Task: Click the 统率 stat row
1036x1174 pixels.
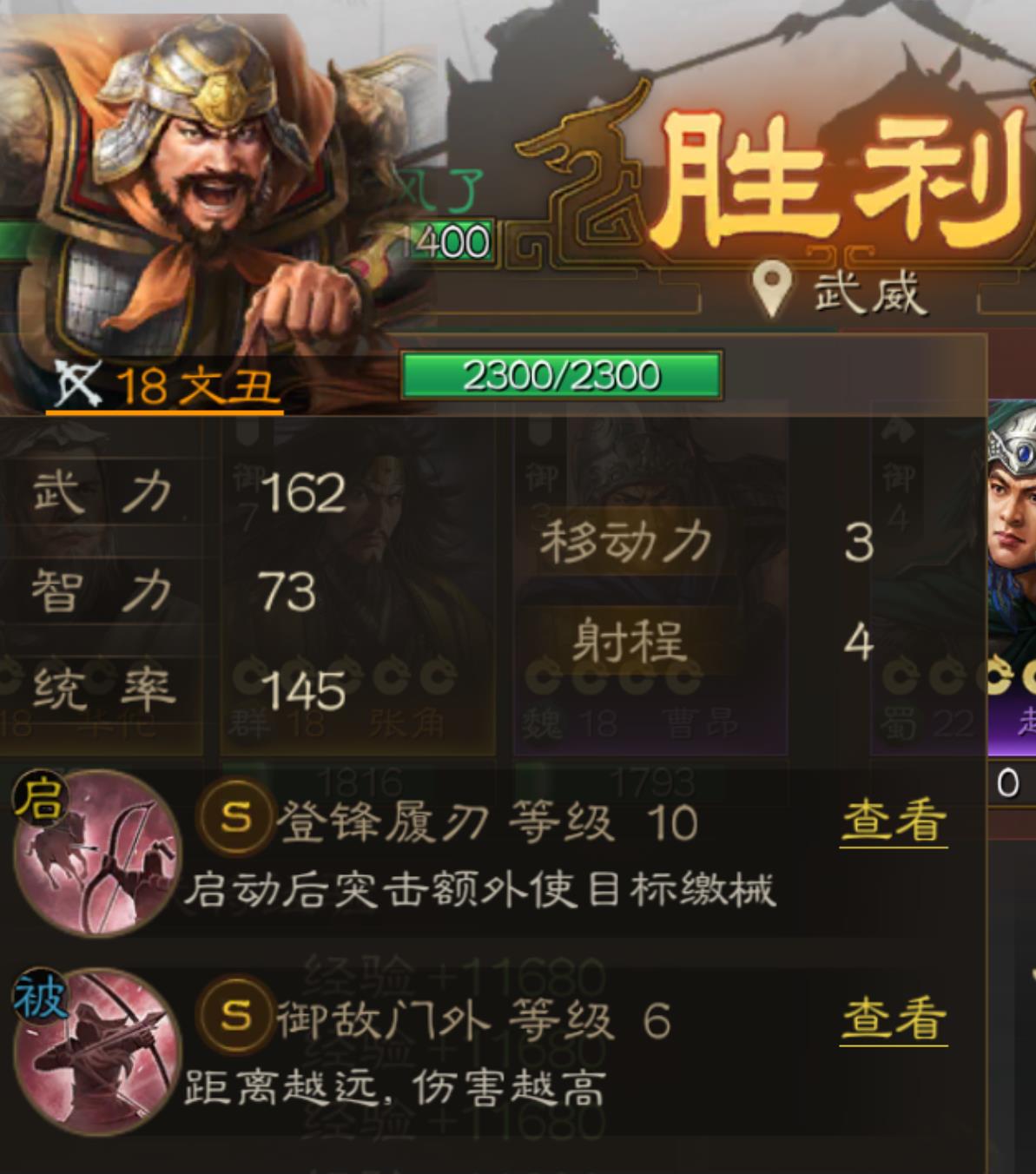Action: [x=188, y=691]
